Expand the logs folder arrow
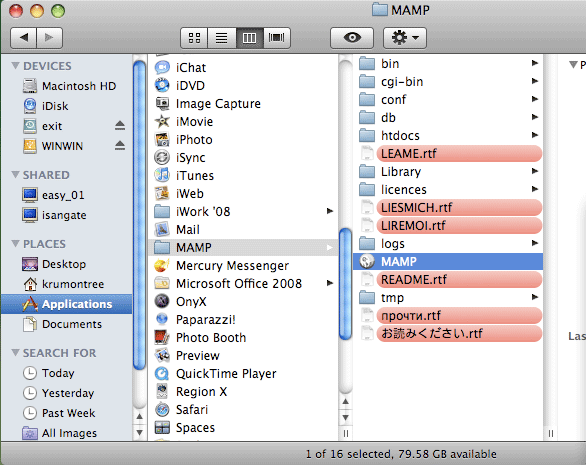Image resolution: width=586 pixels, height=465 pixels. coord(535,243)
